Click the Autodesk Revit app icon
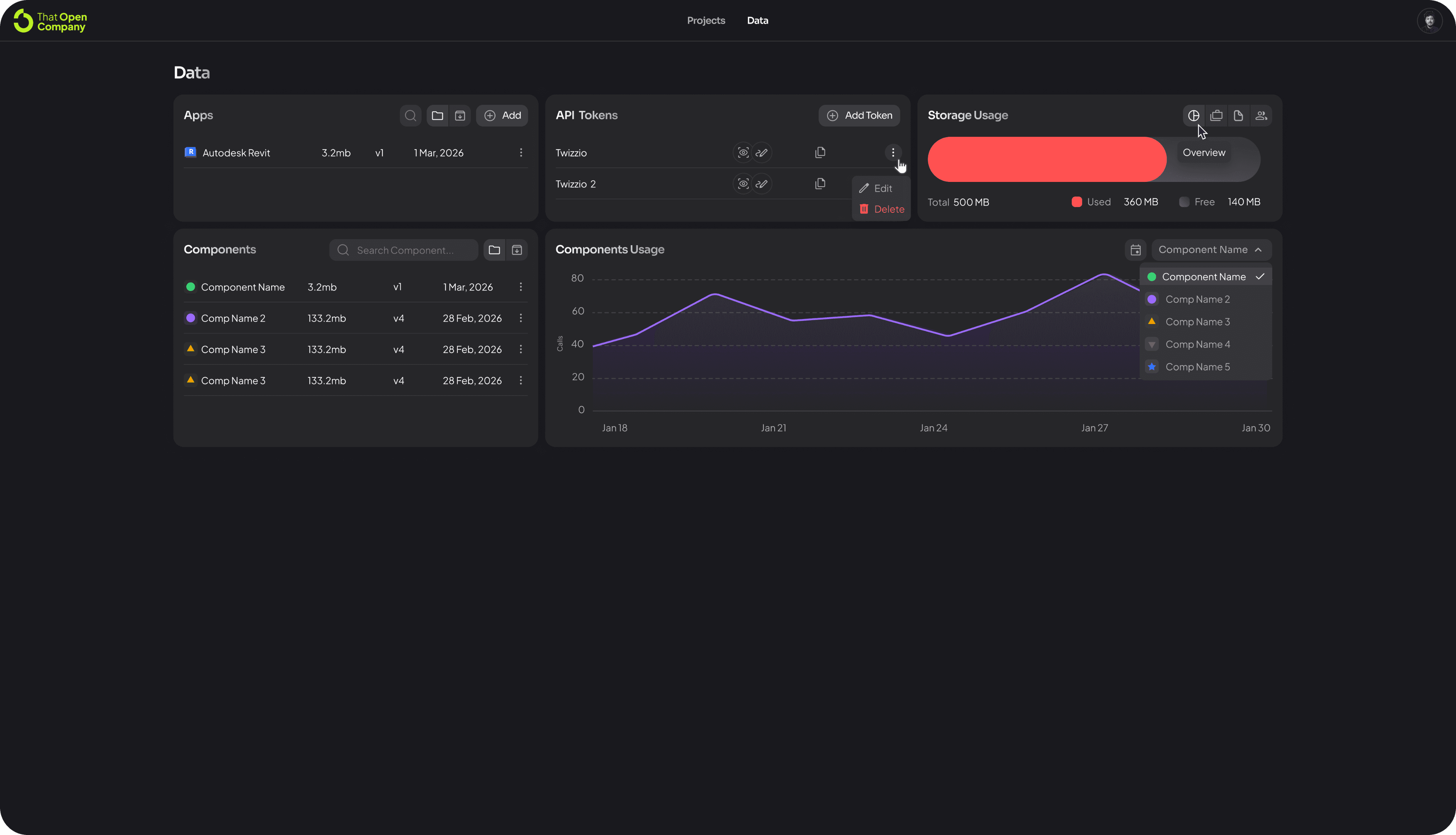Image resolution: width=1456 pixels, height=835 pixels. [191, 152]
